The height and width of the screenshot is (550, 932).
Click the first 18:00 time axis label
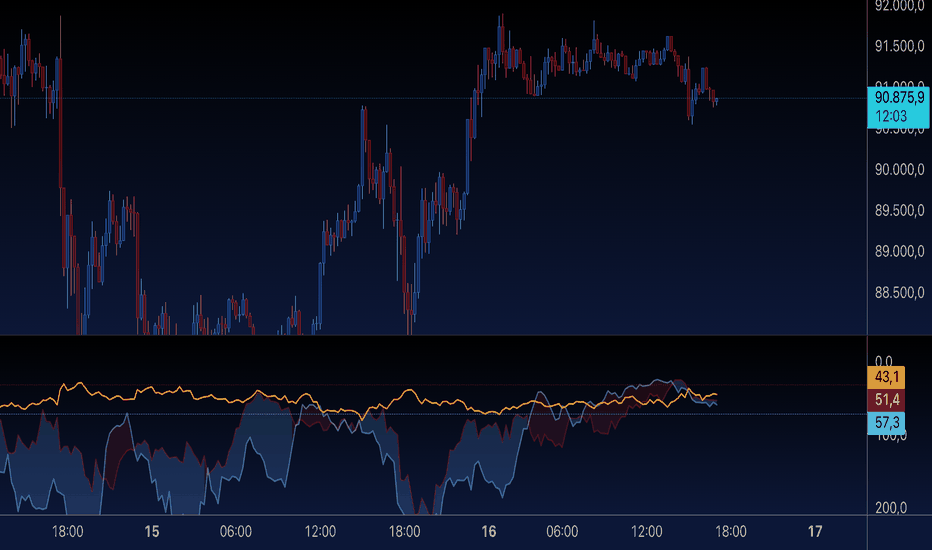pyautogui.click(x=68, y=532)
